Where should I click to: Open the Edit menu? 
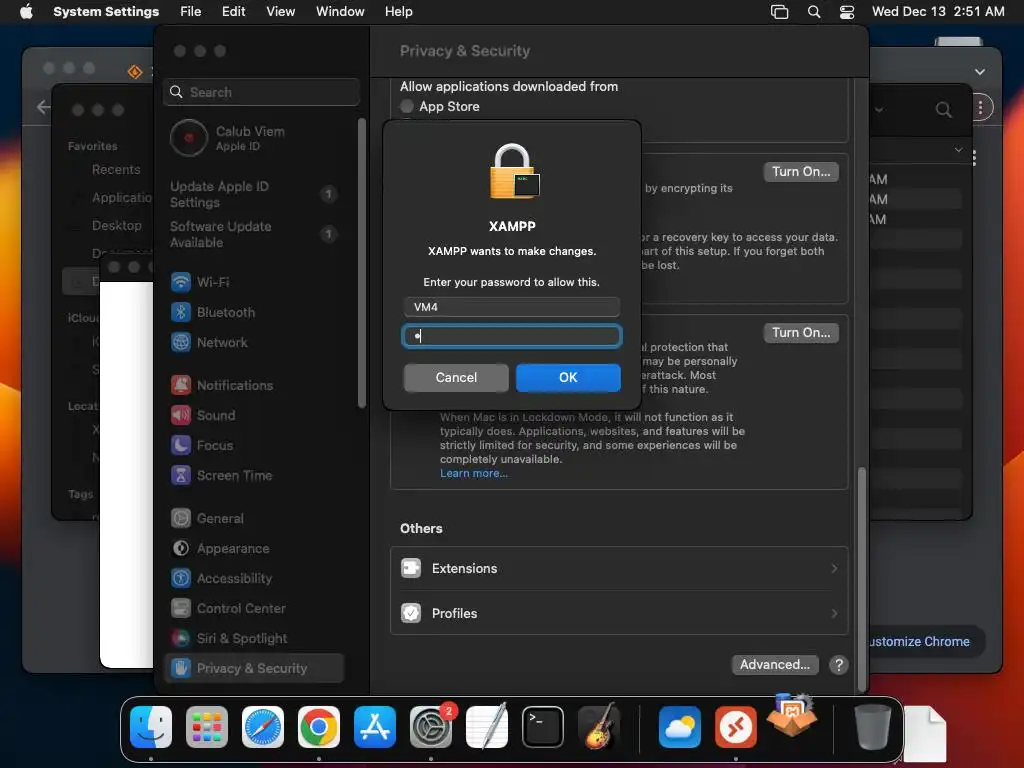pos(233,12)
